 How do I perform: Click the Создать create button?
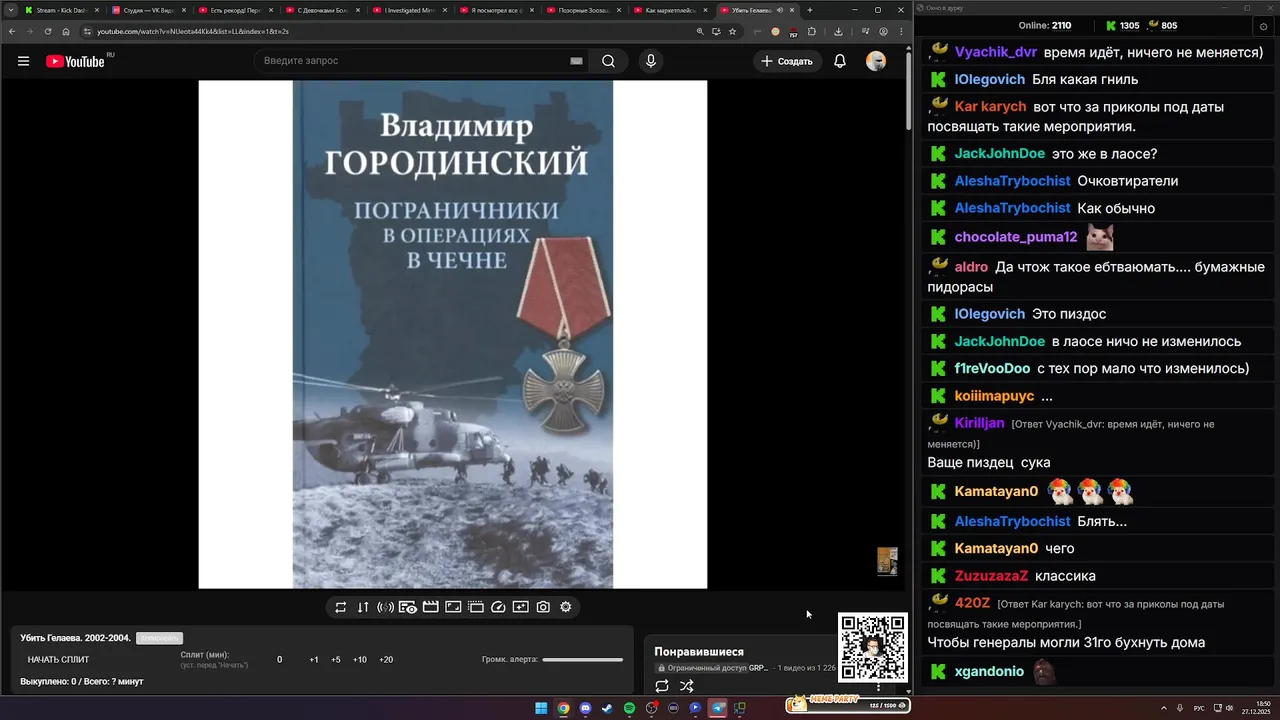[x=787, y=61]
